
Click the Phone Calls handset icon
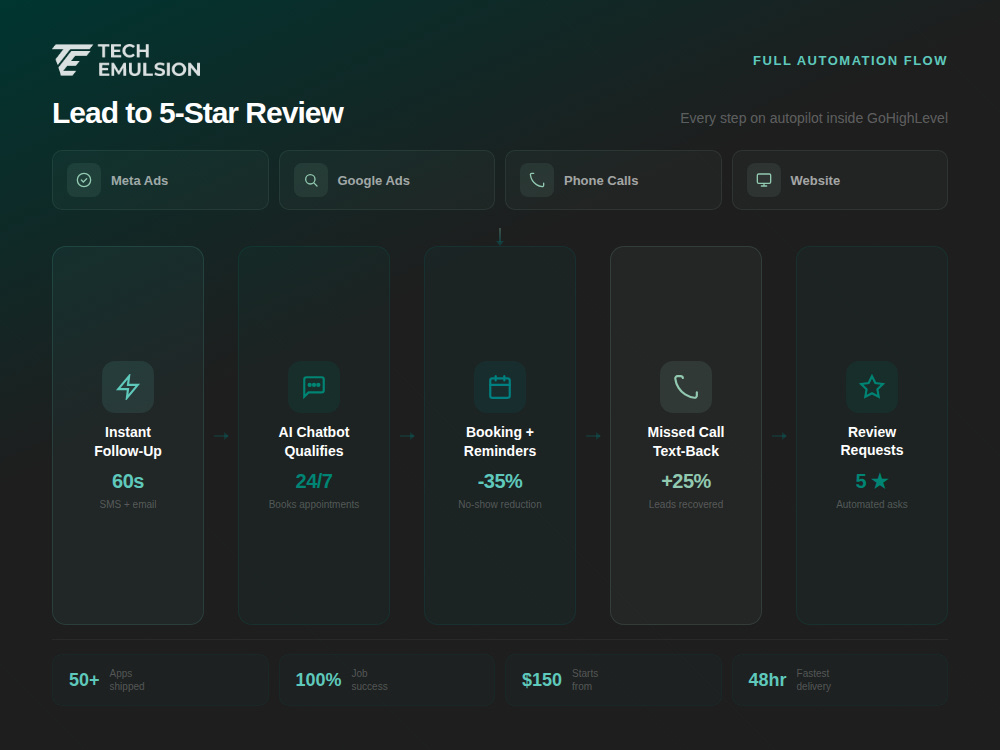[537, 180]
